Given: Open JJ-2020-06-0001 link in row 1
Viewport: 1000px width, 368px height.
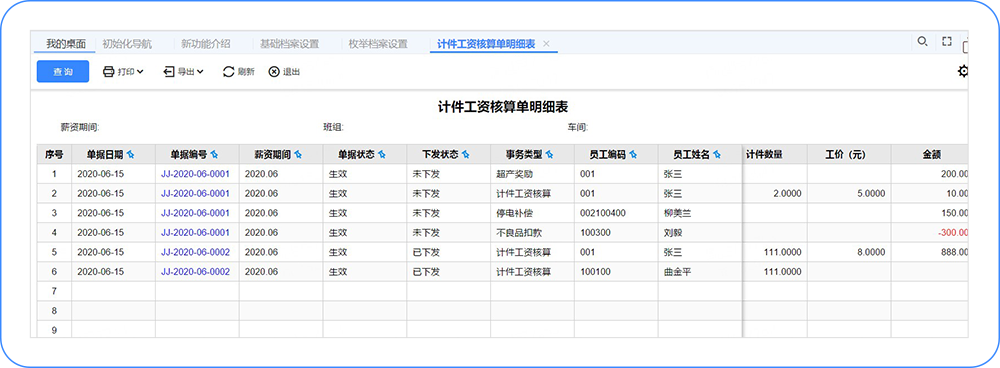Looking at the screenshot, I should pyautogui.click(x=195, y=174).
